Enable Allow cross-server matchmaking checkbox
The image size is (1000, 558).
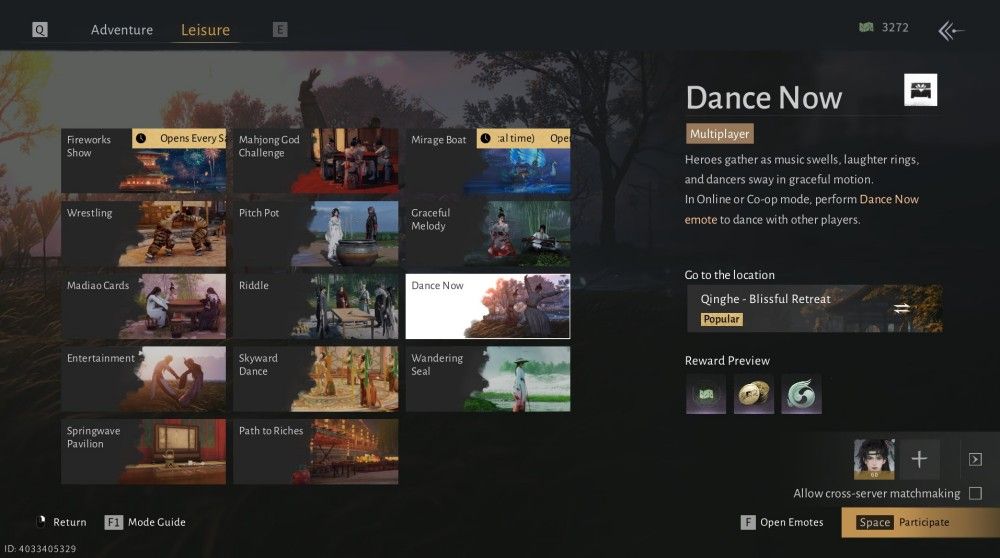(x=975, y=493)
